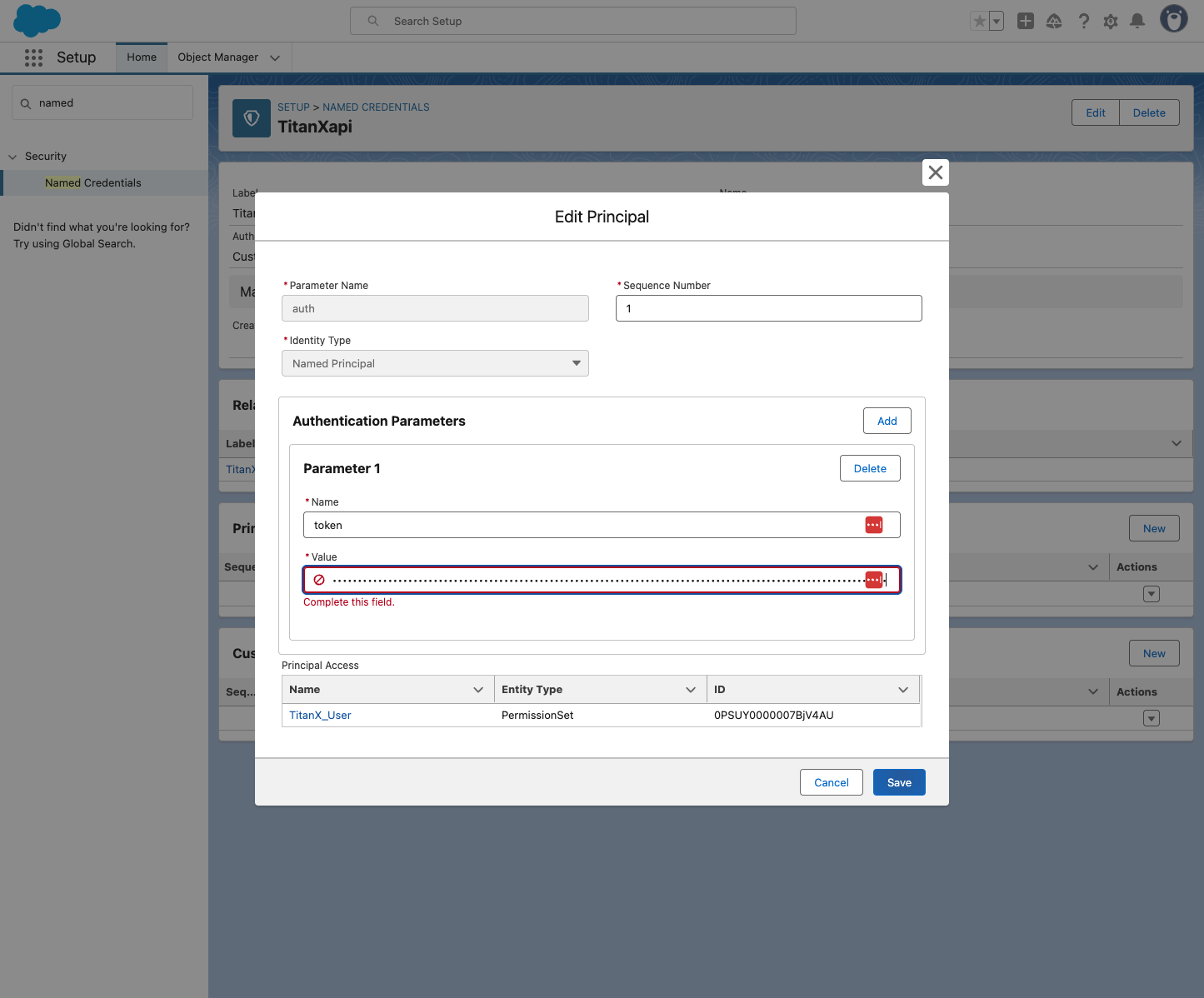View notifications bell icon
Viewport: 1204px width, 998px height.
point(1137,21)
